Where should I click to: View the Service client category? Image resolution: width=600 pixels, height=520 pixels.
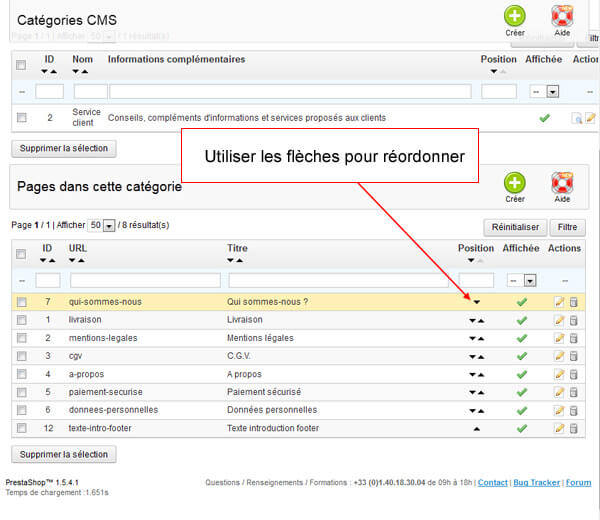pos(576,118)
